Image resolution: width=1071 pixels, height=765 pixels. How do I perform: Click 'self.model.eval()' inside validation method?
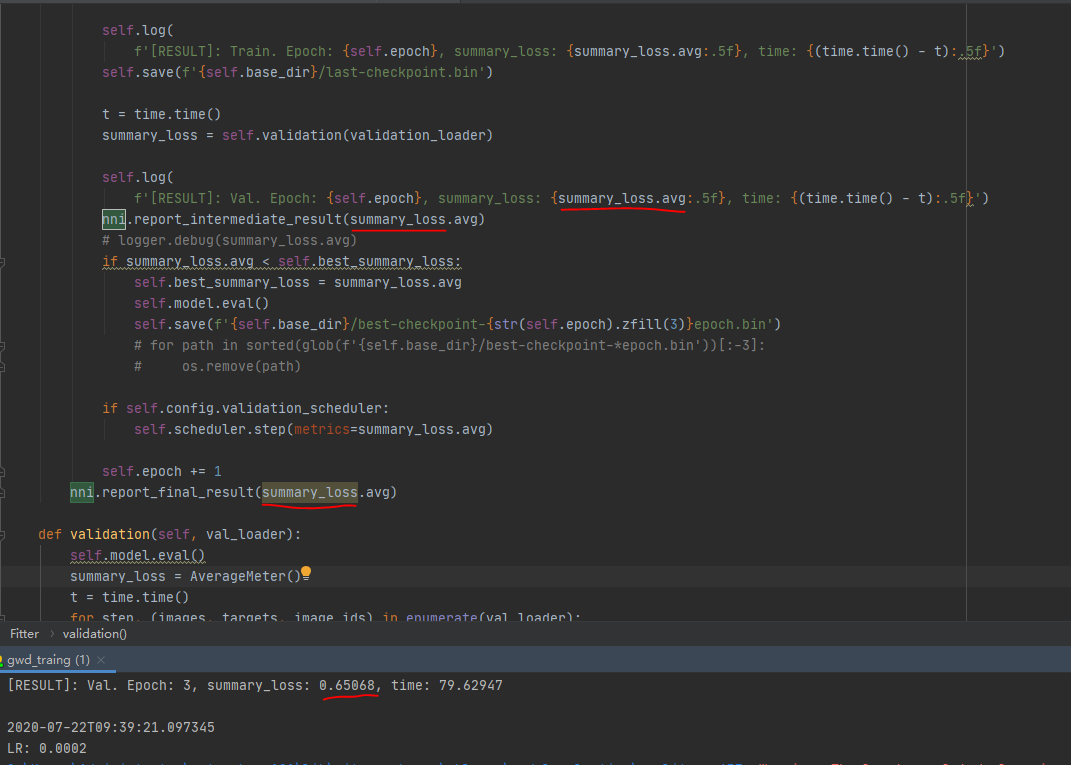pyautogui.click(x=137, y=555)
